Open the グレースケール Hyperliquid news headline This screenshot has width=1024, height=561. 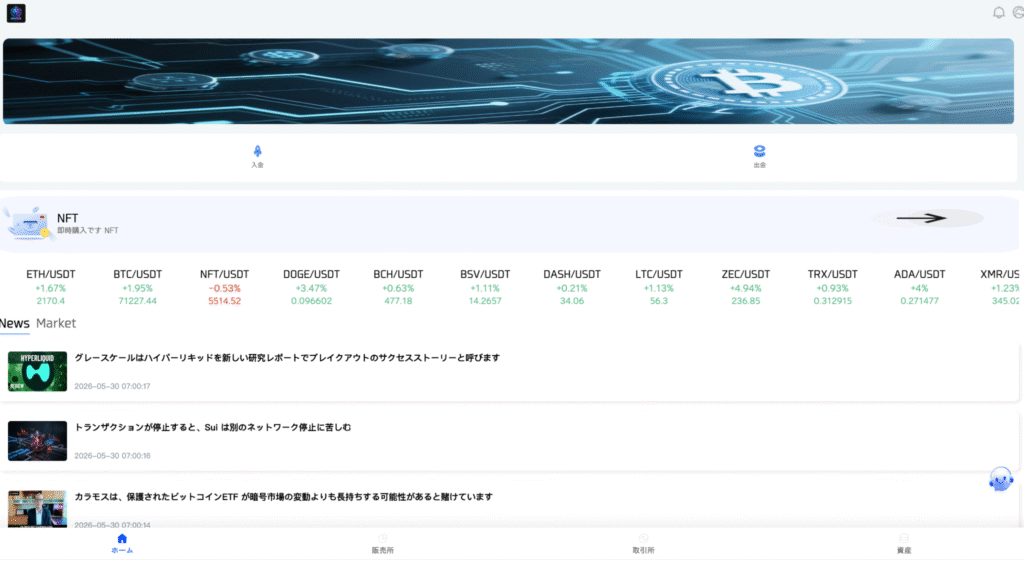(x=287, y=358)
